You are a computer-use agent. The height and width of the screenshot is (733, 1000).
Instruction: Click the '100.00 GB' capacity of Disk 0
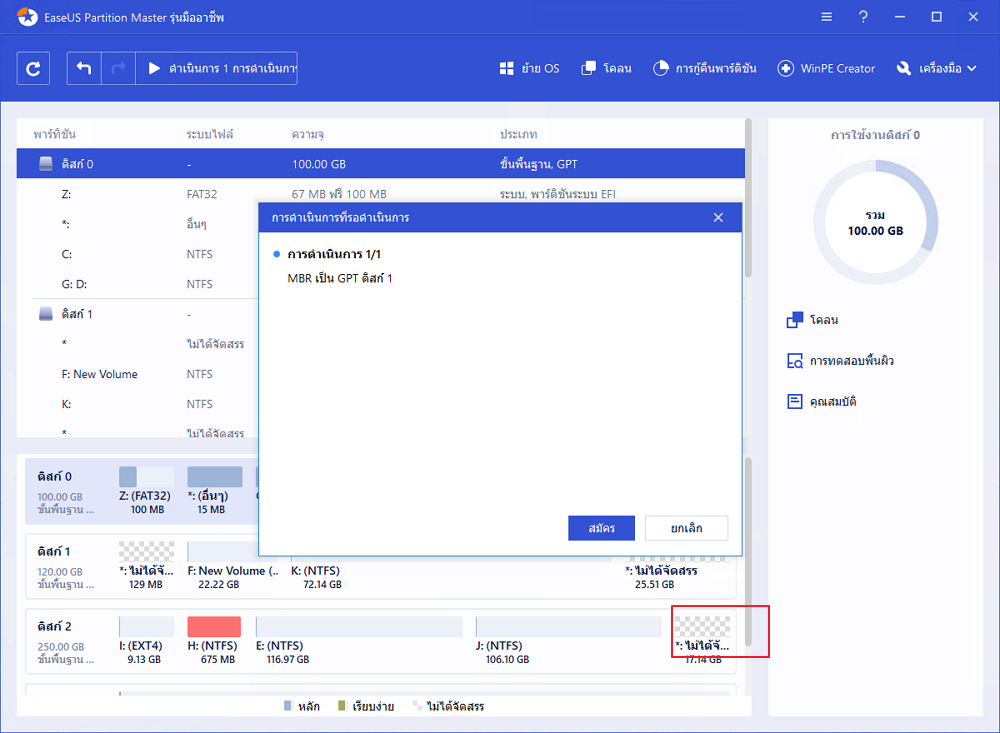tap(319, 164)
